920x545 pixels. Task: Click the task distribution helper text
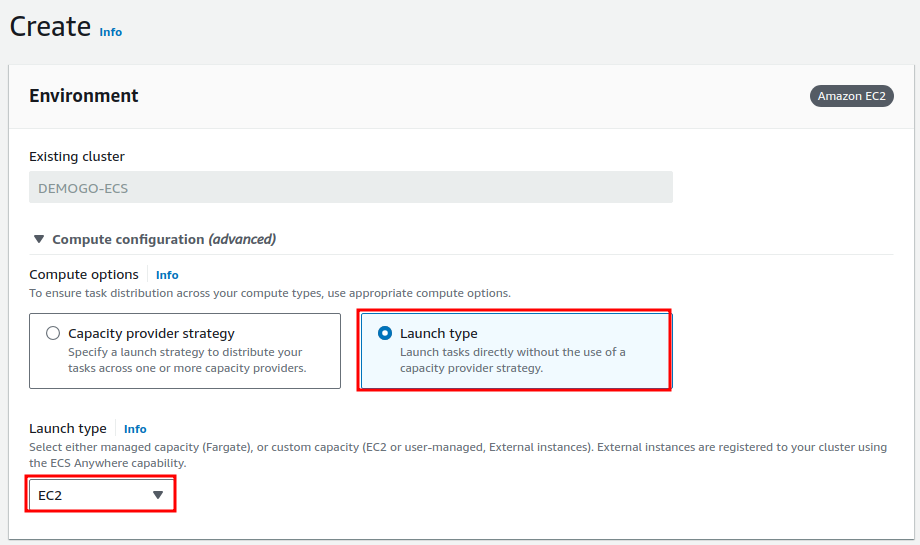coord(270,293)
